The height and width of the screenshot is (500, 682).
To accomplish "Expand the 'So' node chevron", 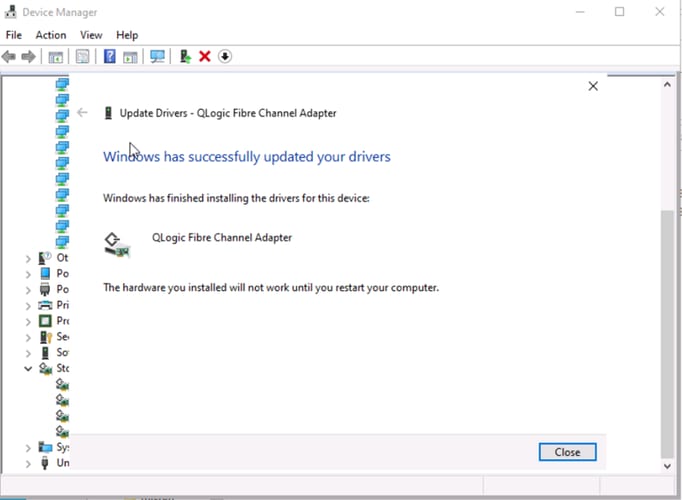I will tap(28, 353).
